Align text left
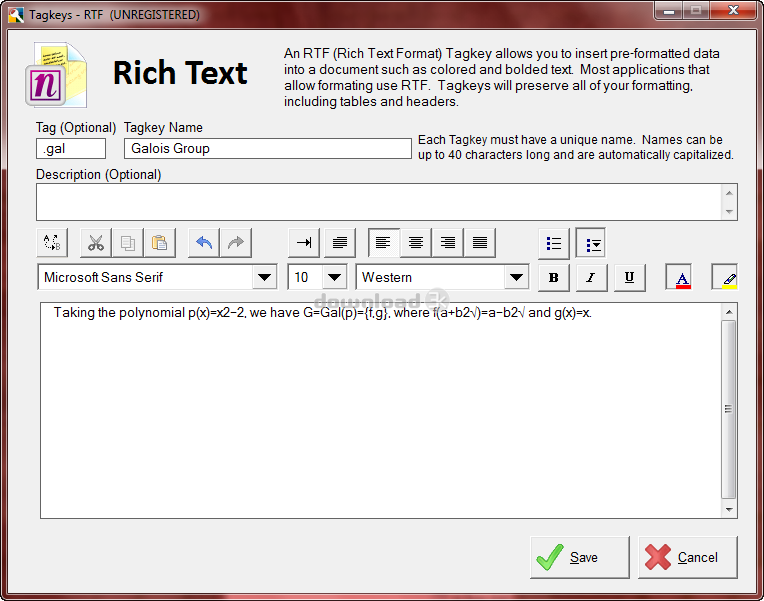 pyautogui.click(x=384, y=243)
